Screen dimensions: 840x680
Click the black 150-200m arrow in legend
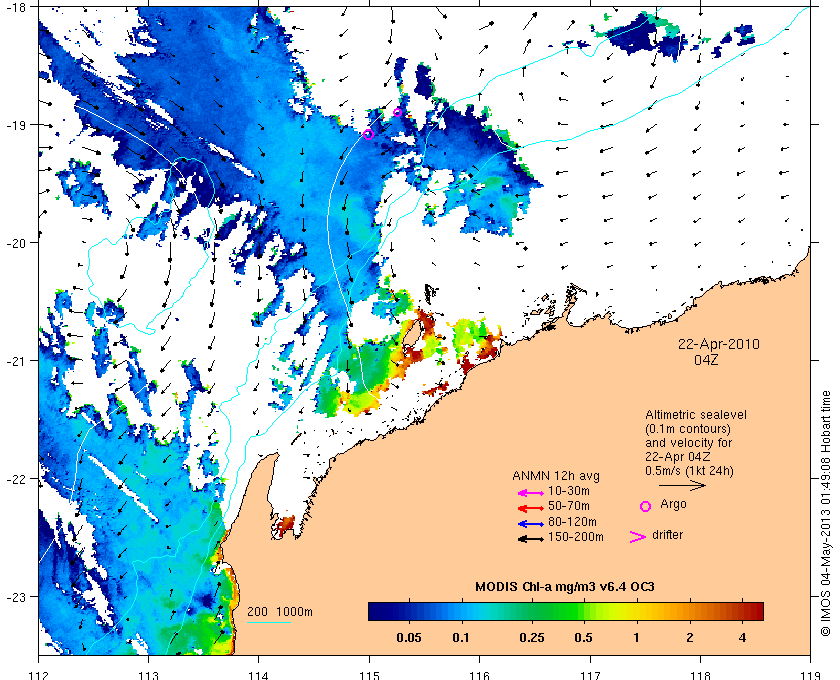pyautogui.click(x=531, y=539)
